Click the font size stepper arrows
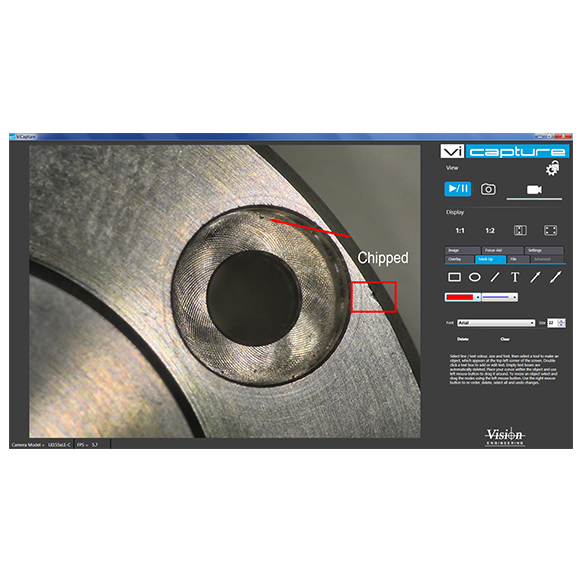Viewport: 582px width, 582px height. (561, 323)
